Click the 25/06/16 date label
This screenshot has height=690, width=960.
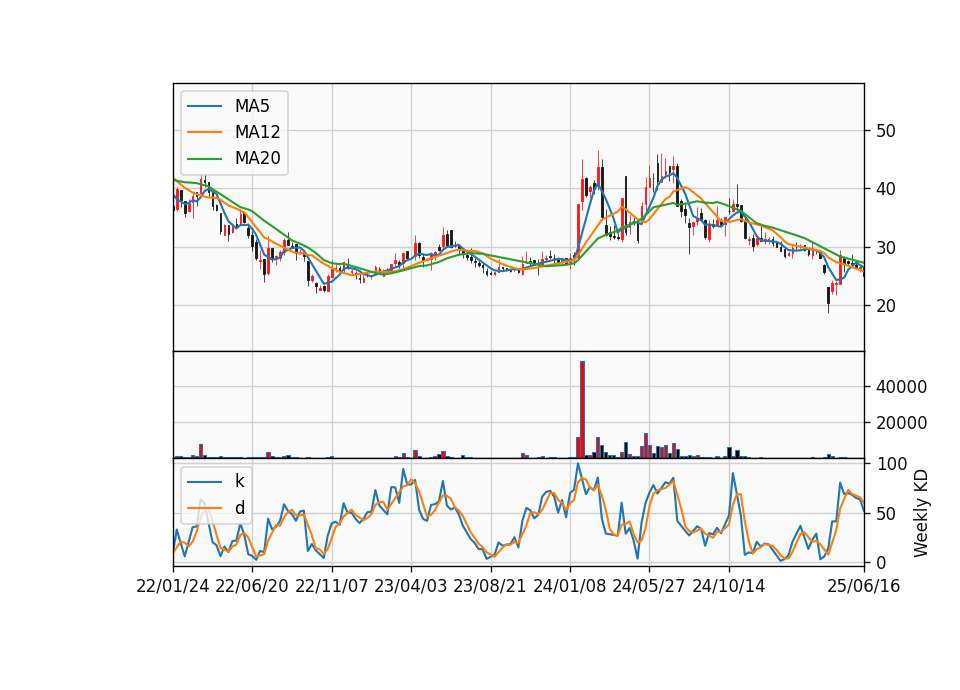[x=864, y=587]
